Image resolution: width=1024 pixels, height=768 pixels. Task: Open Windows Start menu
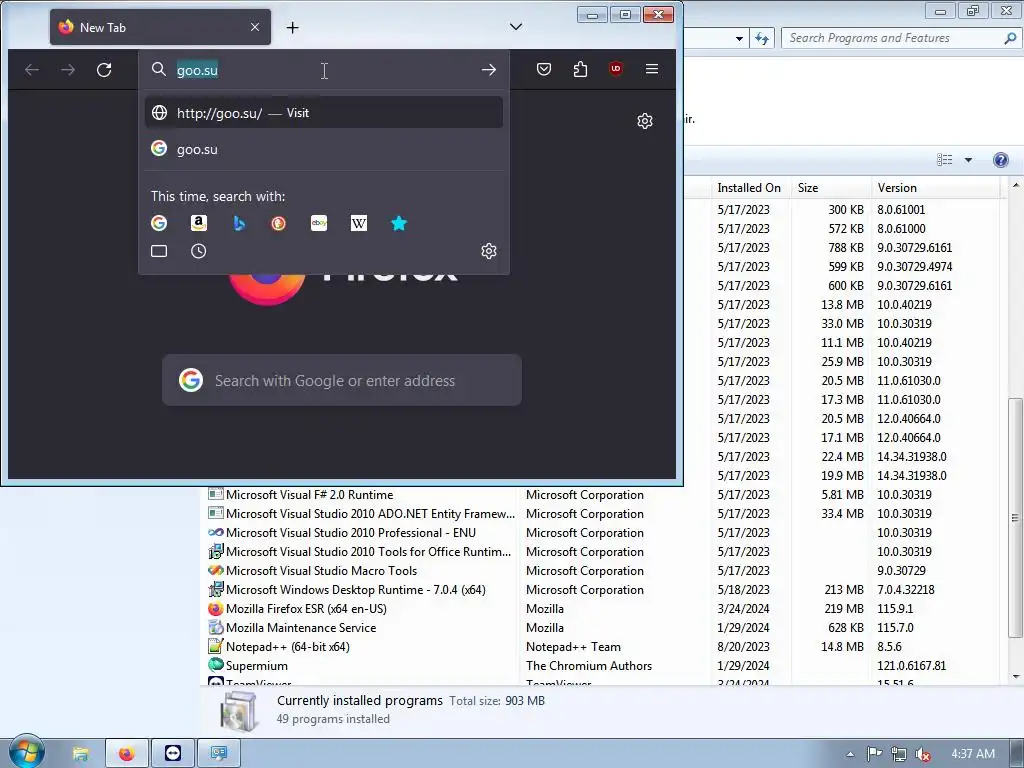click(x=26, y=753)
